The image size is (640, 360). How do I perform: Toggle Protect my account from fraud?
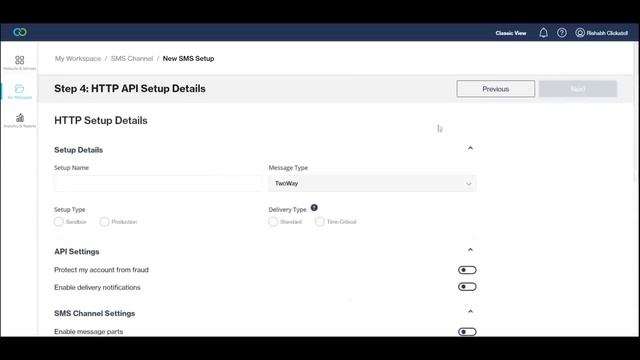coord(467,270)
